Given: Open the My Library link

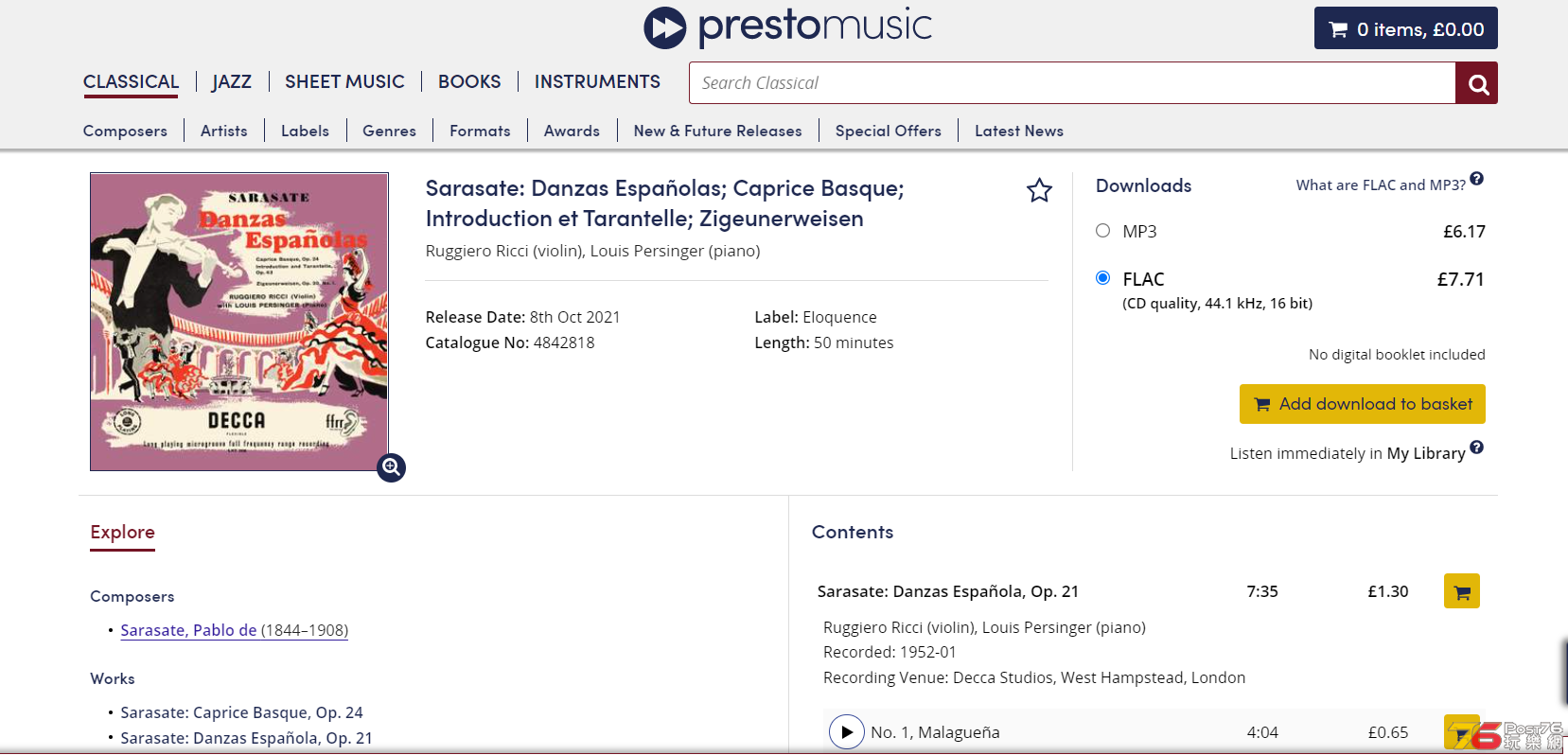Looking at the screenshot, I should coord(1426,454).
